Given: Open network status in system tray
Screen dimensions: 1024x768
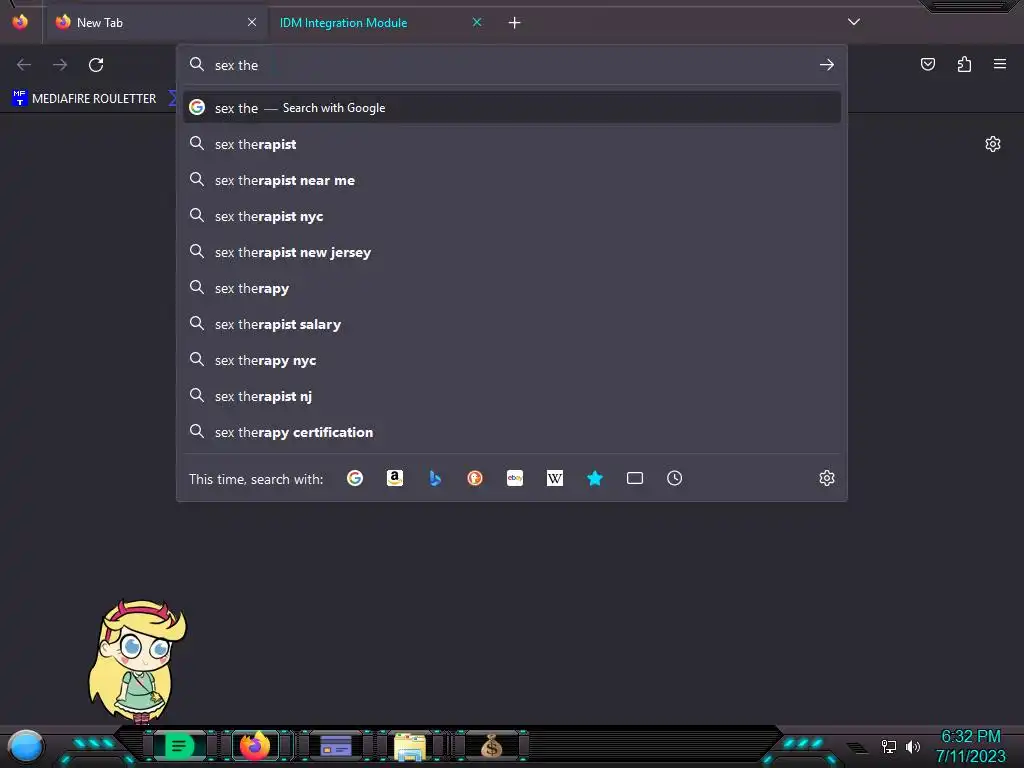Looking at the screenshot, I should (x=889, y=746).
